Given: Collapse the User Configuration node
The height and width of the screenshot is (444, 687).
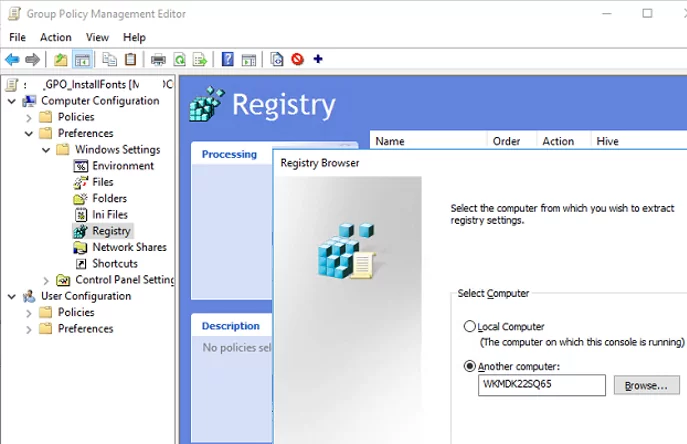Looking at the screenshot, I should 12,297.
